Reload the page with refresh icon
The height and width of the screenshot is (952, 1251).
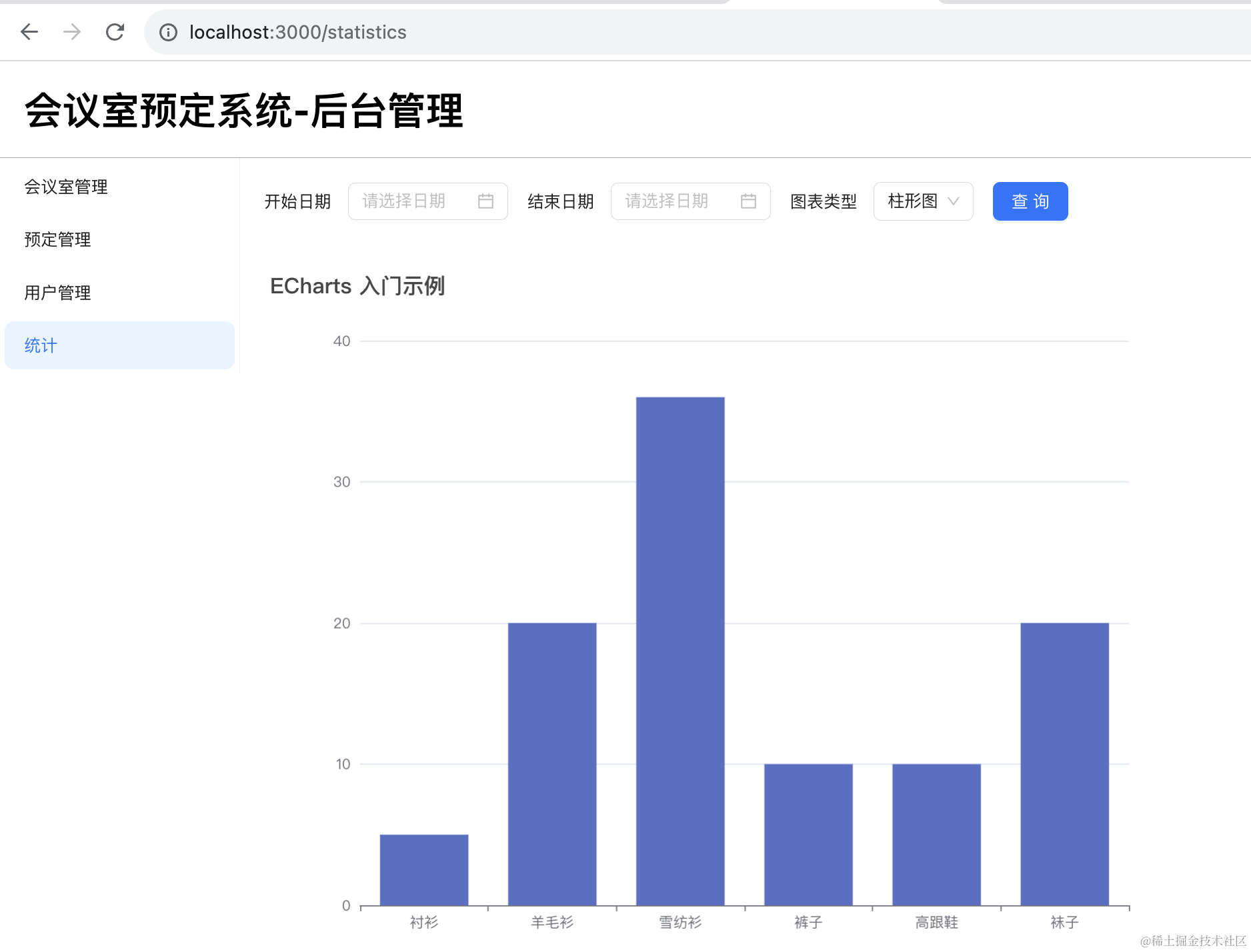coord(115,32)
